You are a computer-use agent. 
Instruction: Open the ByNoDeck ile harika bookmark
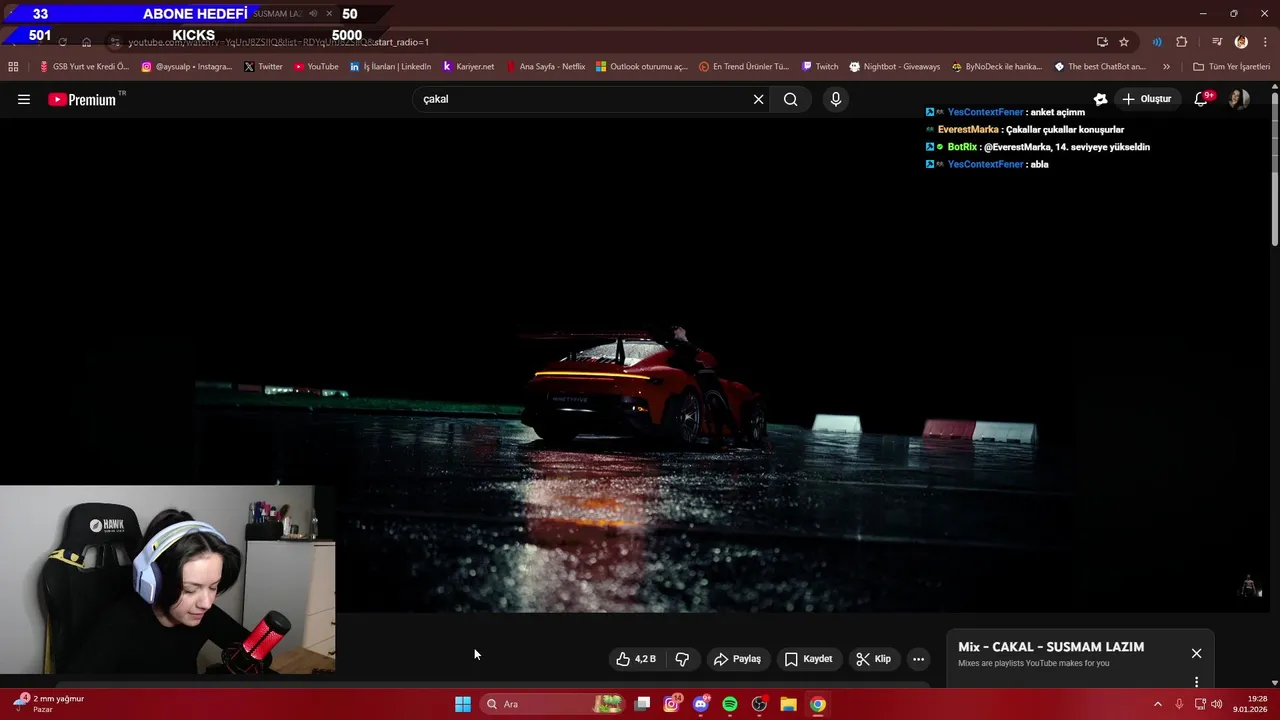997,67
